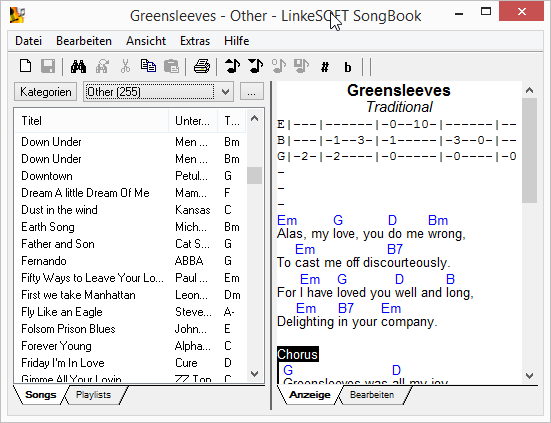This screenshot has width=551, height=423.
Task: Select Dust in the wind
Action: [x=130, y=210]
